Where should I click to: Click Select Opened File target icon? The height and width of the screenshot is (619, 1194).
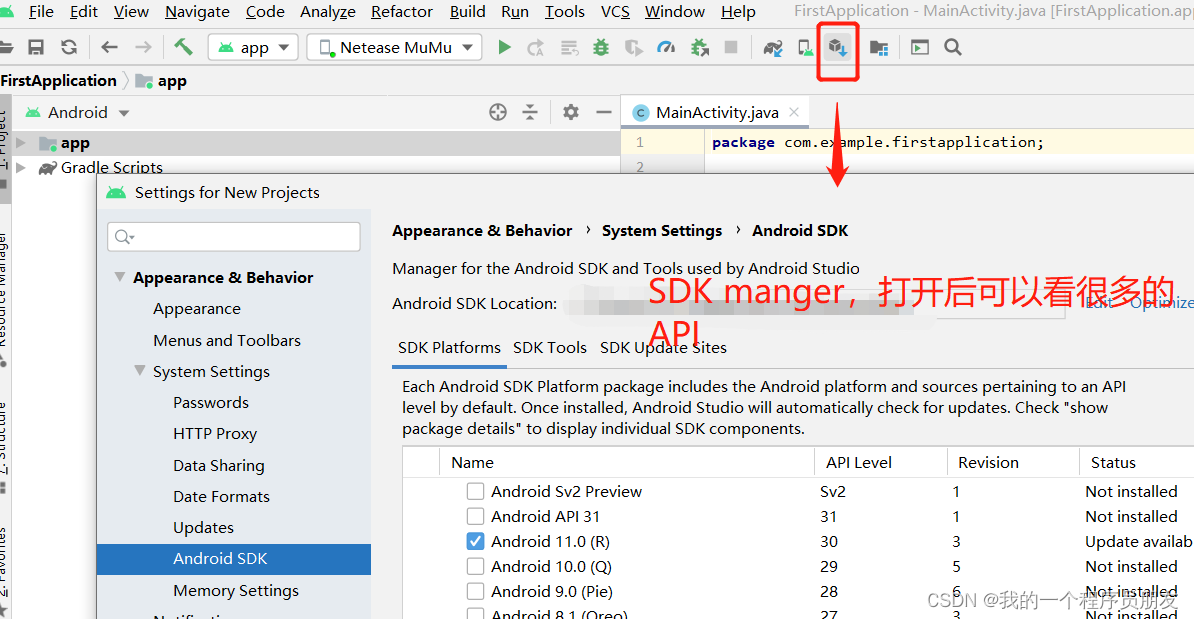click(498, 113)
